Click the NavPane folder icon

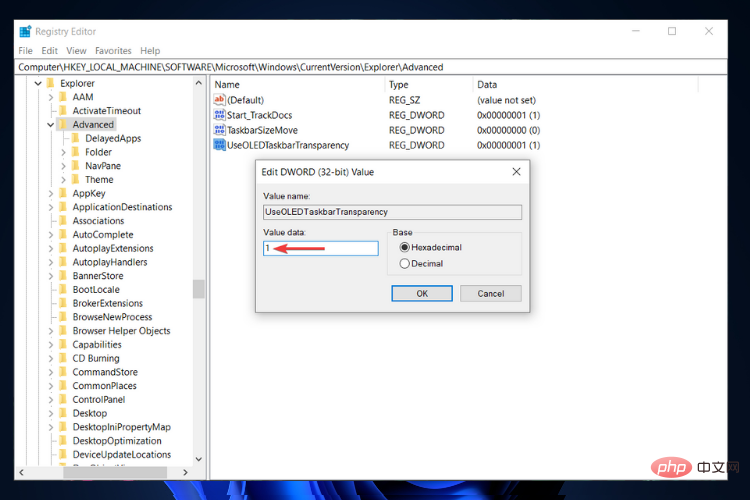pos(76,166)
